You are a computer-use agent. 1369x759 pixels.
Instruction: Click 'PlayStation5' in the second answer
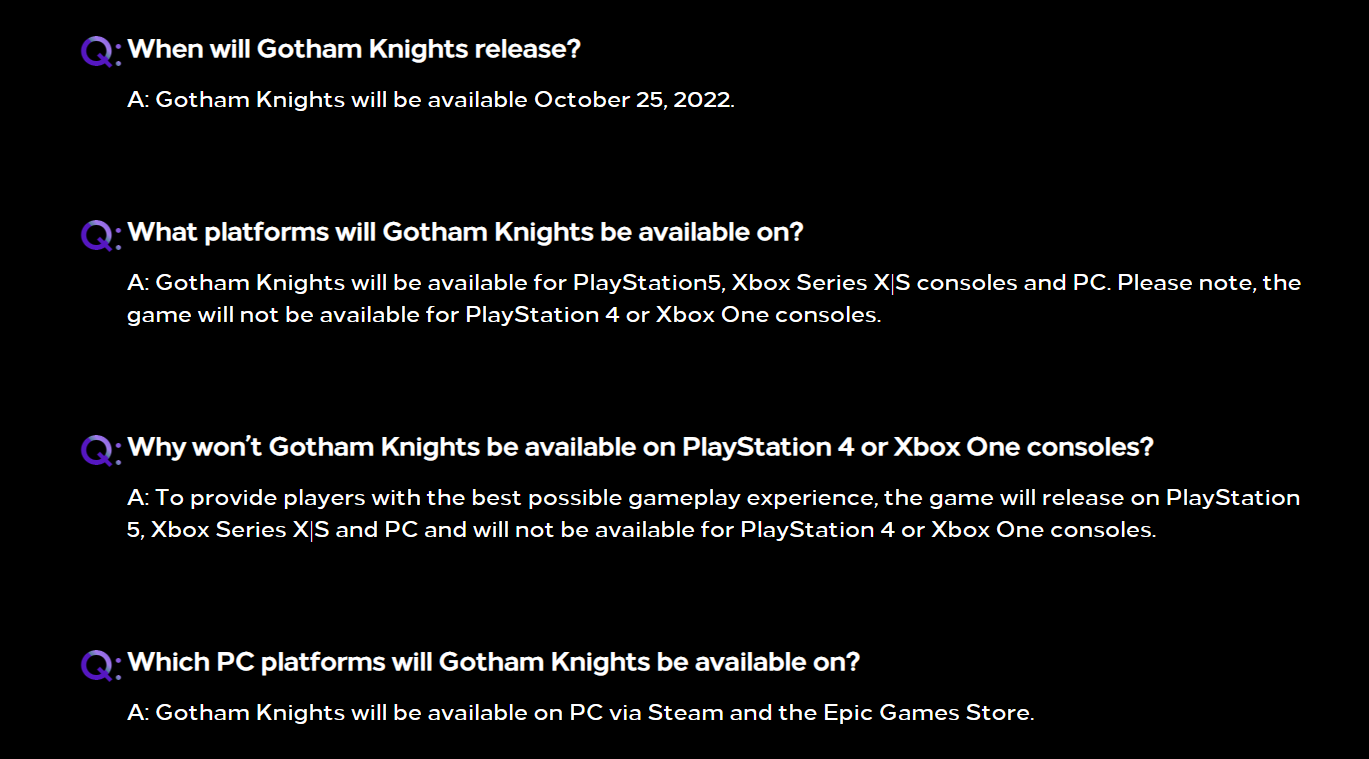[x=647, y=283]
